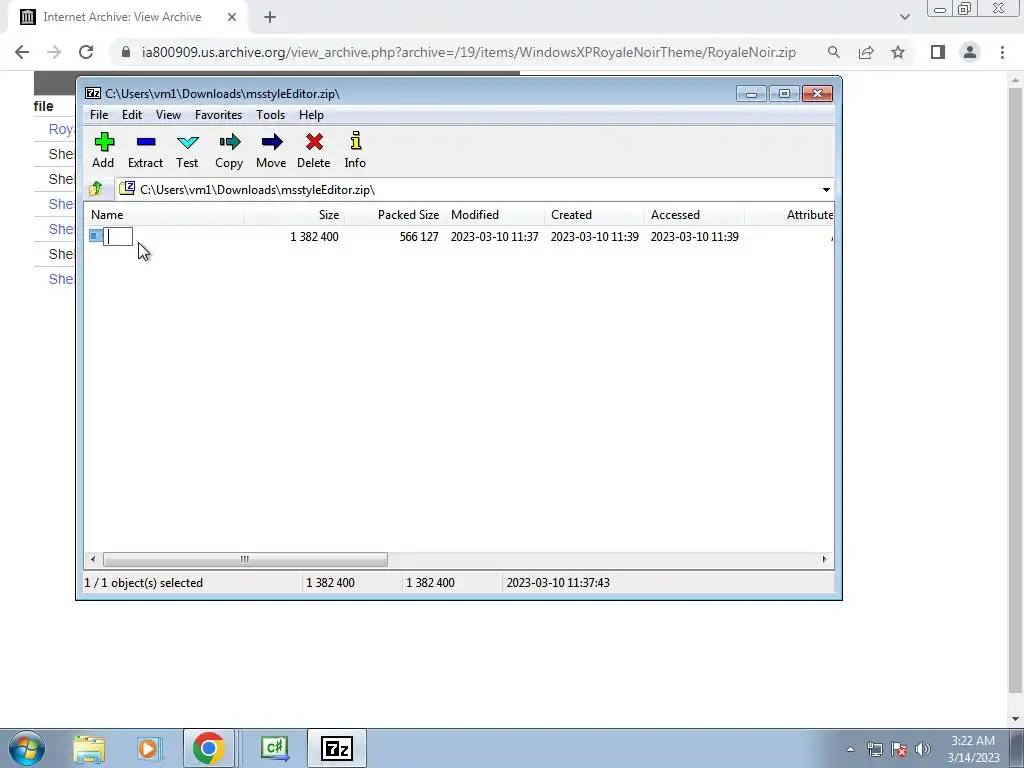Image resolution: width=1024 pixels, height=768 pixels.
Task: Show hidden tray icons arrow
Action: tap(850, 749)
